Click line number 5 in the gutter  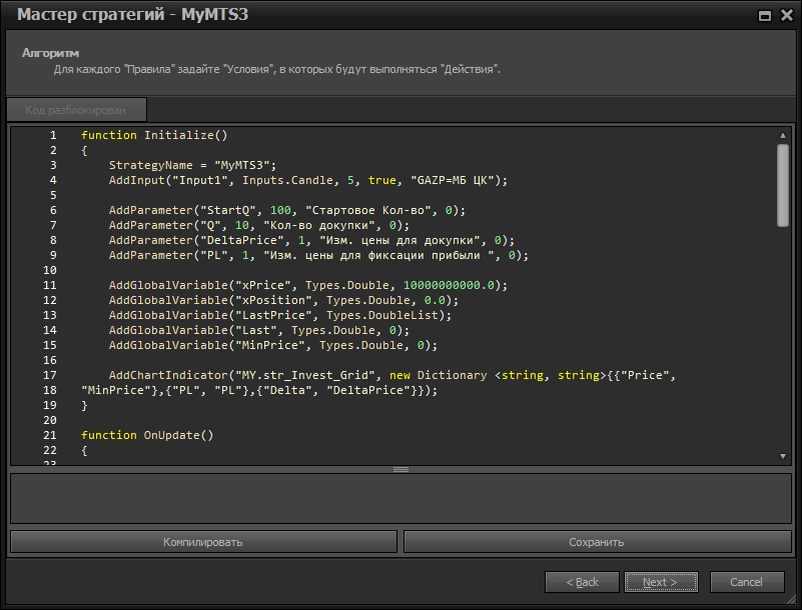pyautogui.click(x=53, y=195)
